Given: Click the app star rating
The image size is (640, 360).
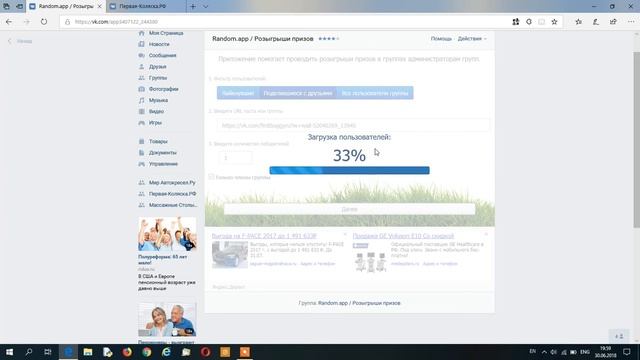Looking at the screenshot, I should click(329, 39).
